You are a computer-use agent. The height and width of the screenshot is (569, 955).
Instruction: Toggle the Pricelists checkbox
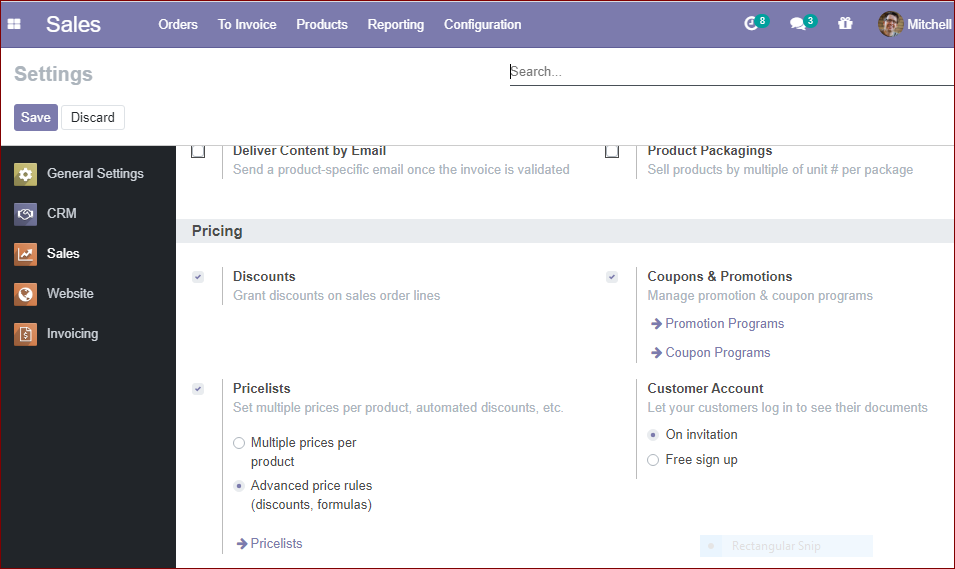coord(198,389)
